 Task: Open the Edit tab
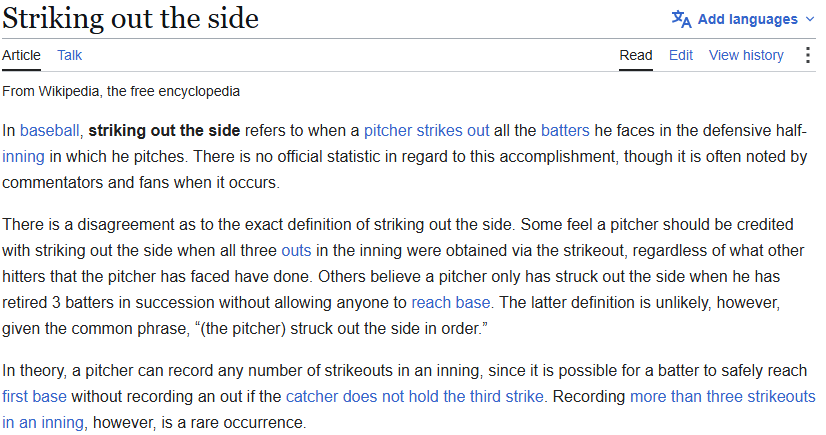tap(681, 55)
